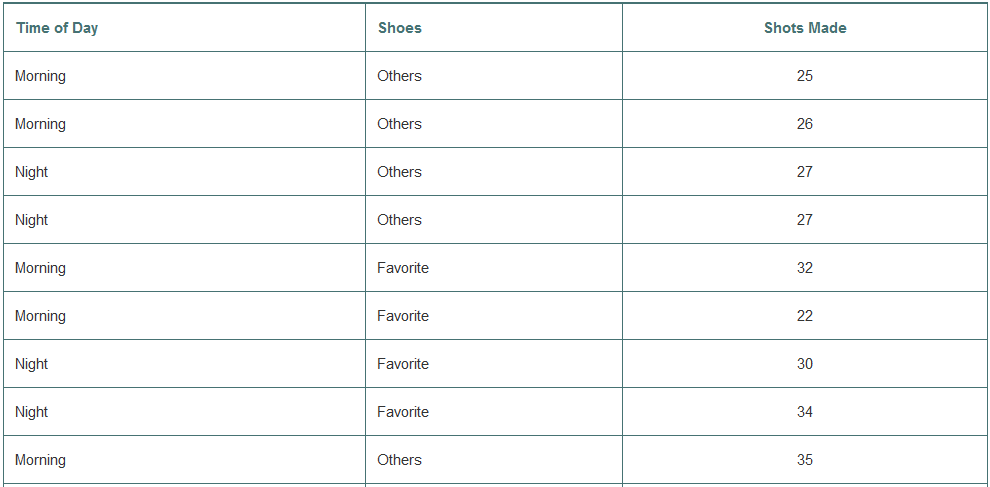Select Favorite in the row with 34 shots
The height and width of the screenshot is (487, 990).
click(x=403, y=412)
